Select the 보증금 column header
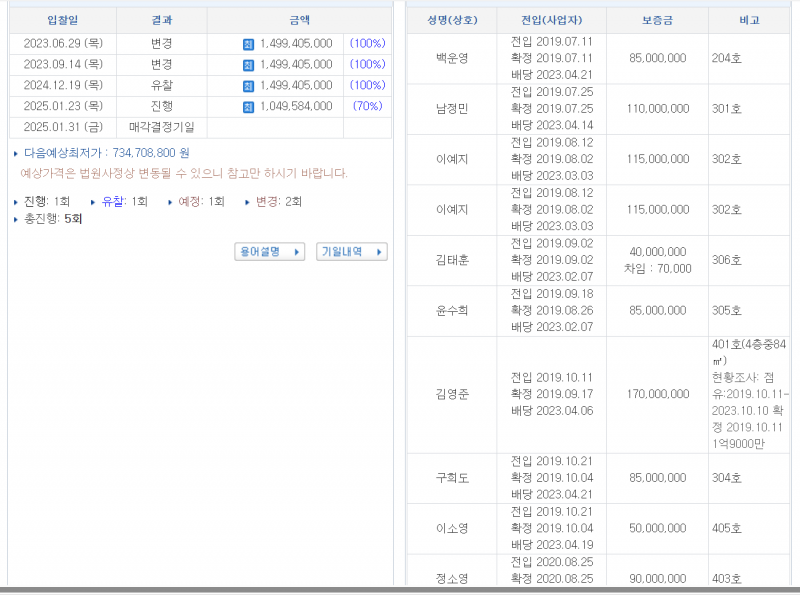800x595 pixels. 657,20
